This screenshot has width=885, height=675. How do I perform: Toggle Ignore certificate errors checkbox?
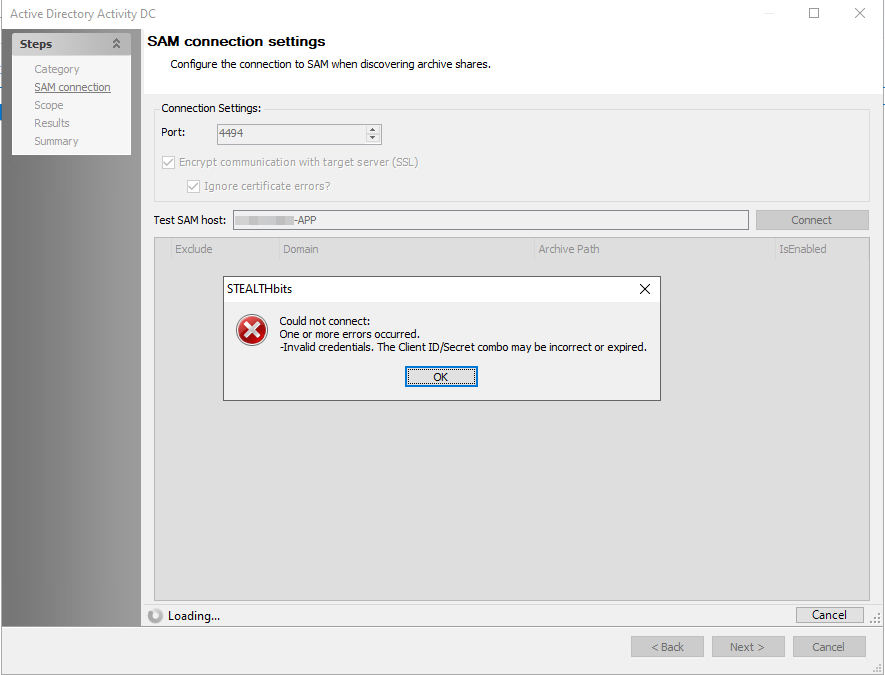(x=193, y=186)
